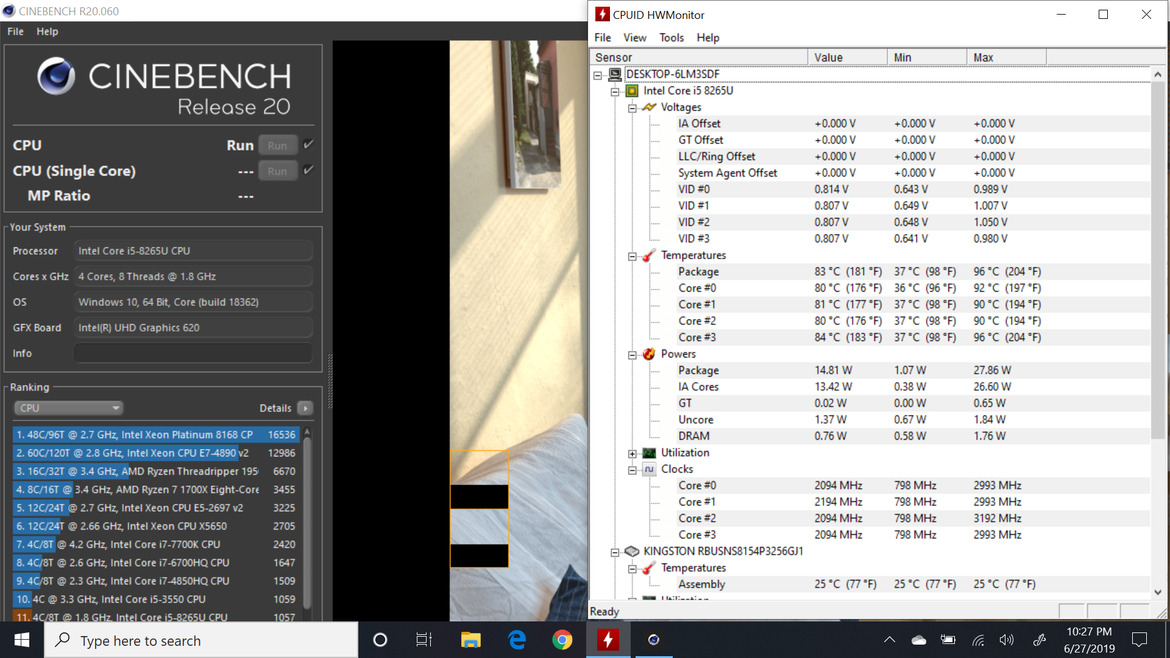Click the Cinebench Info input field
Screen dimensions: 1170x658
193,353
